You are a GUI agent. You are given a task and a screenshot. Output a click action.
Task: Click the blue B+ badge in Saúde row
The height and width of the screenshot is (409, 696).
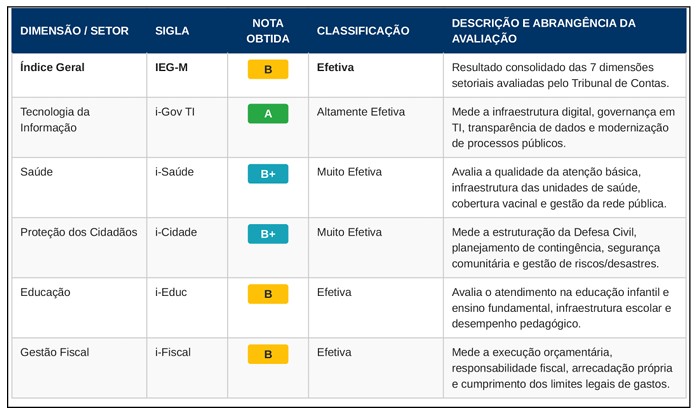pyautogui.click(x=268, y=174)
